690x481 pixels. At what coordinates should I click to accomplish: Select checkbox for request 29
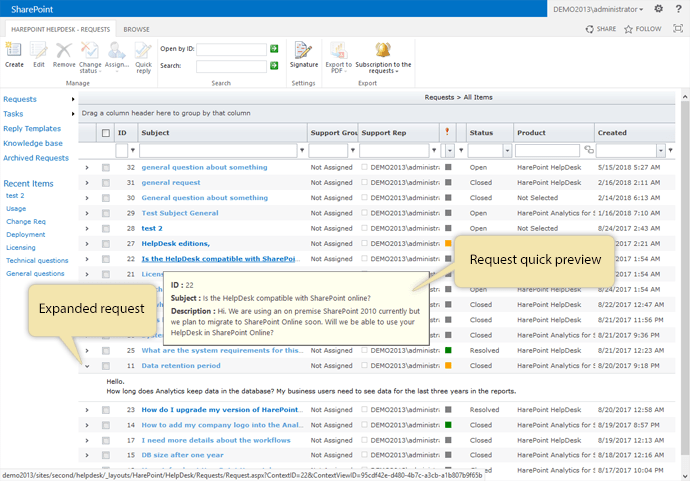[106, 213]
